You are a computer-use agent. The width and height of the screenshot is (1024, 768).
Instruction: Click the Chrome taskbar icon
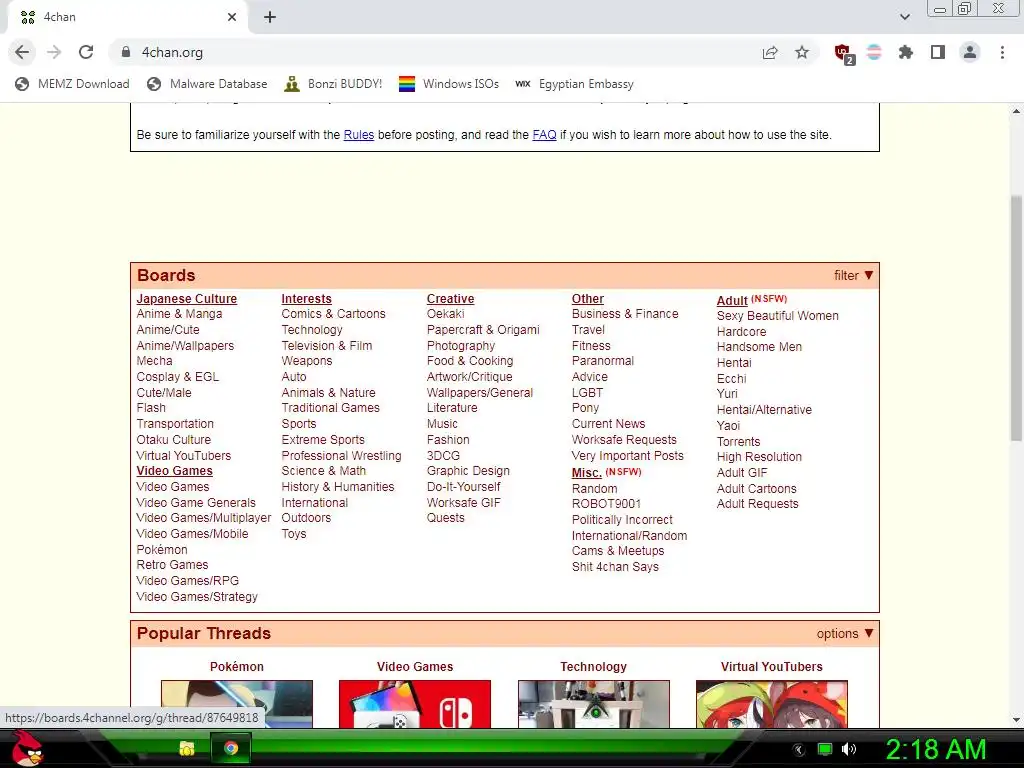tap(231, 748)
